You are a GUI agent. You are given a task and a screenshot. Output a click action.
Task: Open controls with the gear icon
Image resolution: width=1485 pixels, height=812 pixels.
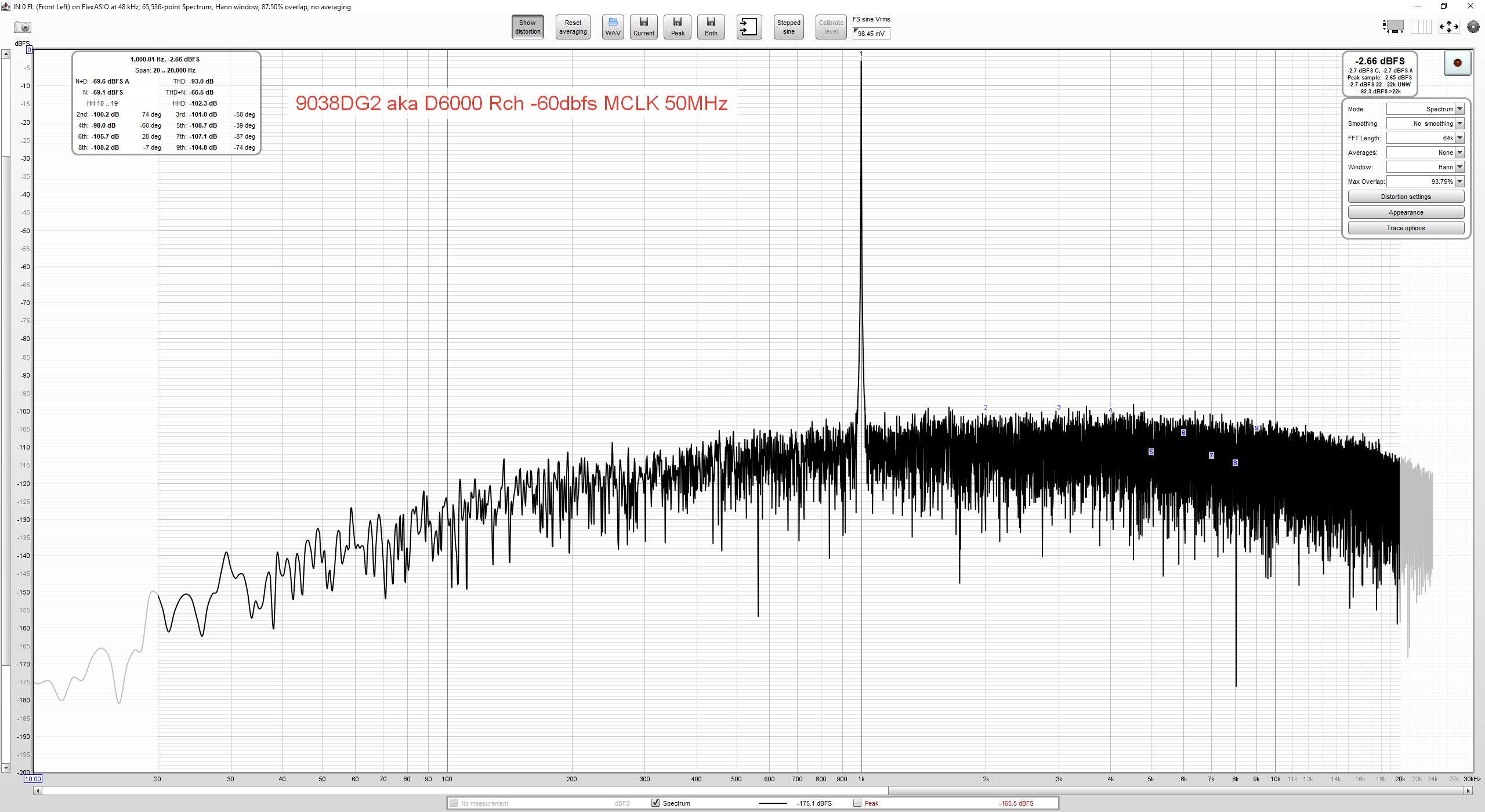pyautogui.click(x=1473, y=27)
